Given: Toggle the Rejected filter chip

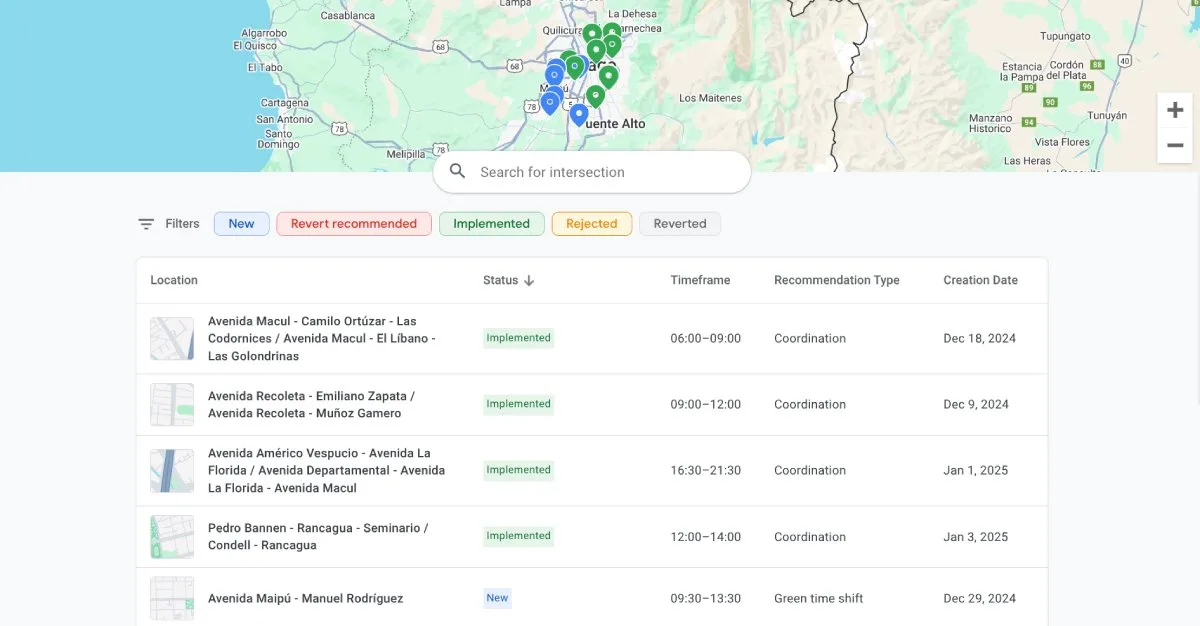Looking at the screenshot, I should point(591,224).
